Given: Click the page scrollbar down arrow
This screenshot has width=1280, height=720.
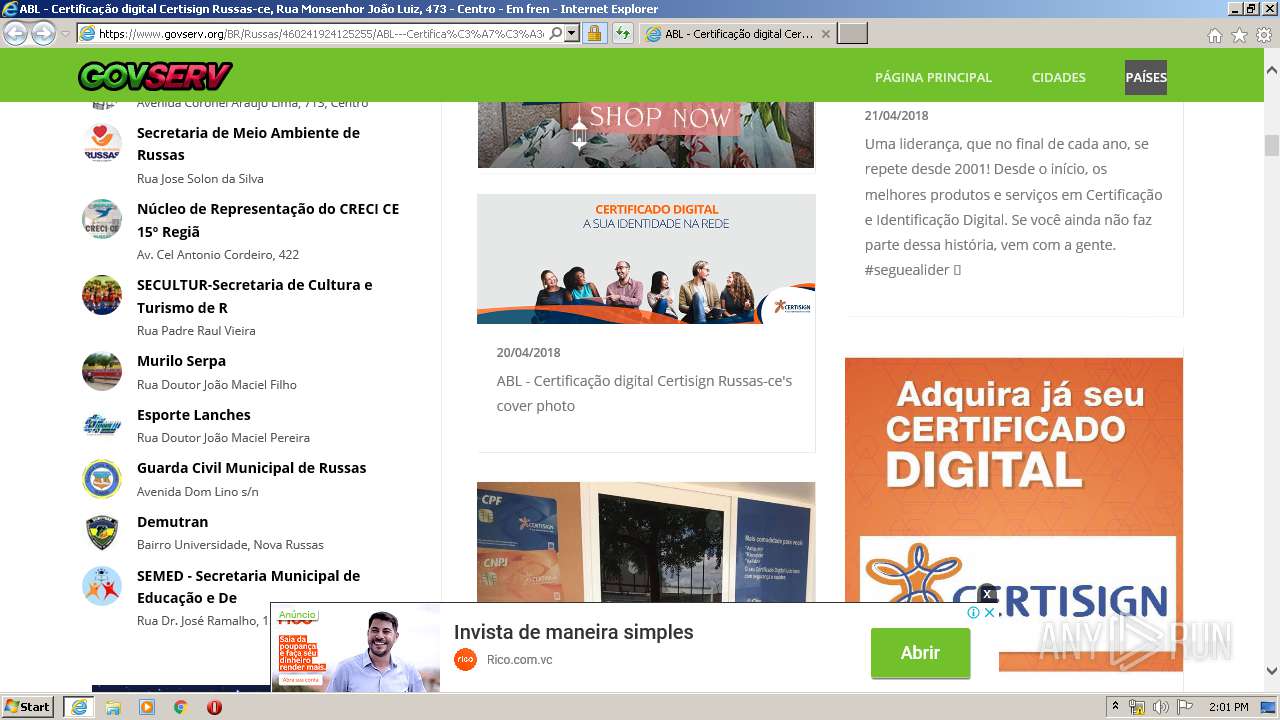Looking at the screenshot, I should 1271,671.
